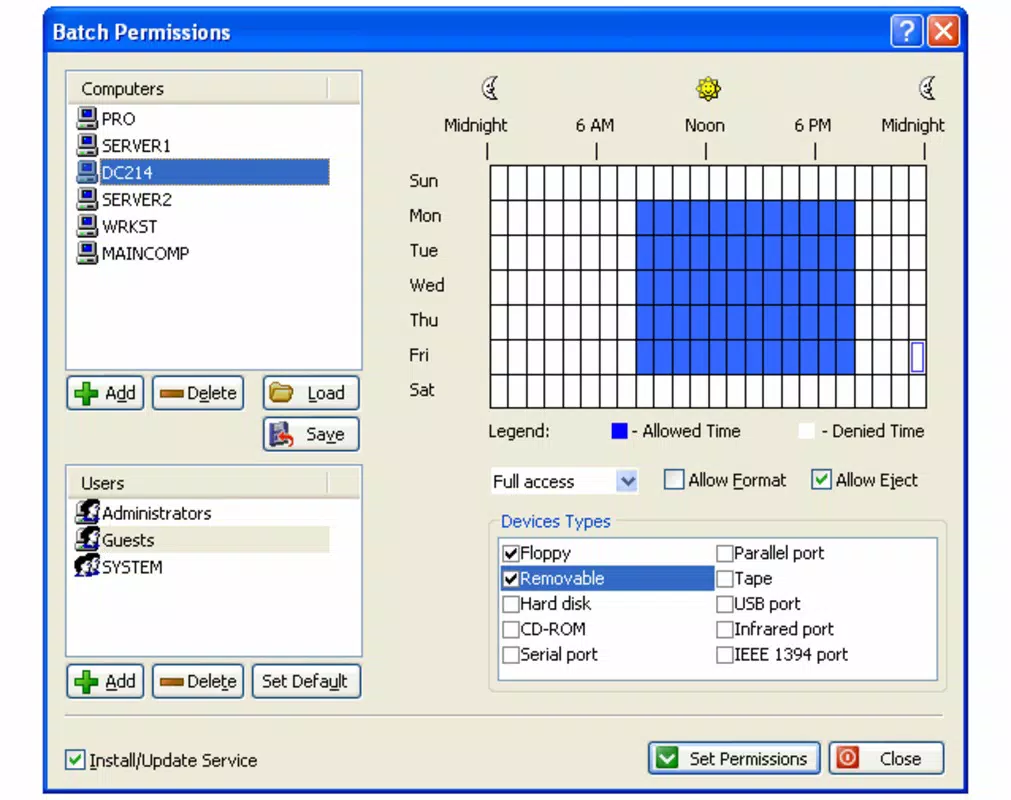Add a user with the lower Add button
1011x800 pixels.
[x=105, y=681]
